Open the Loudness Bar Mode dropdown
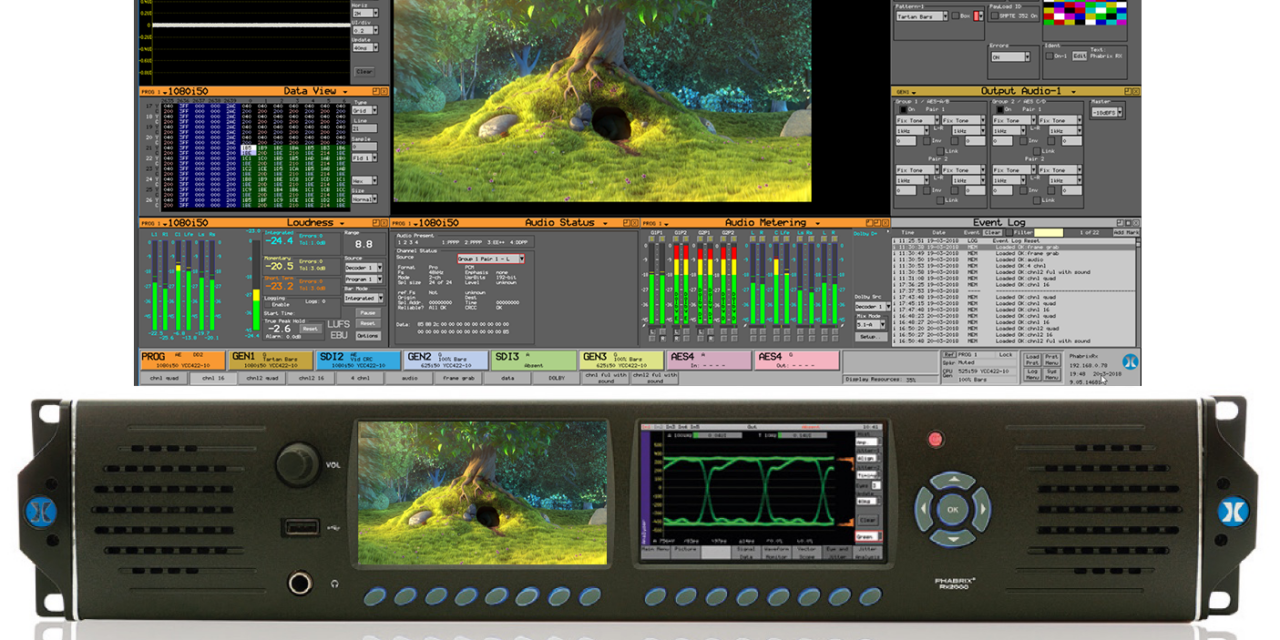 (364, 298)
